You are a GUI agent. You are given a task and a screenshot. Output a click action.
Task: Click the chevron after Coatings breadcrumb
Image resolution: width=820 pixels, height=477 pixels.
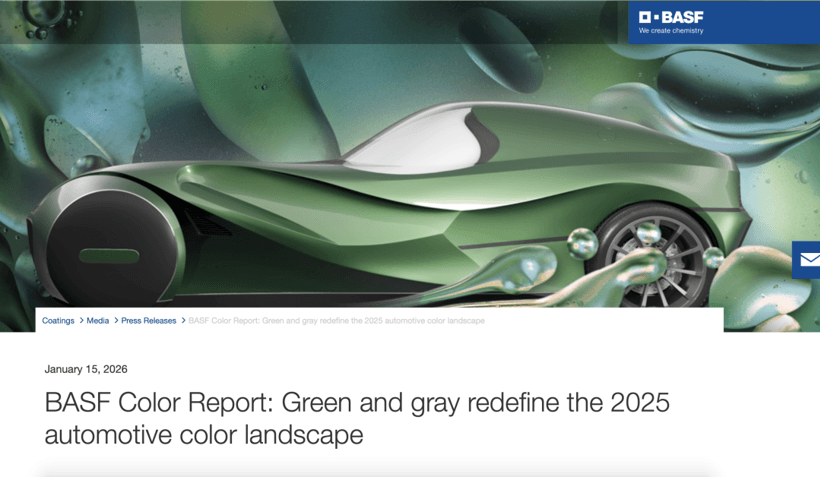81,321
